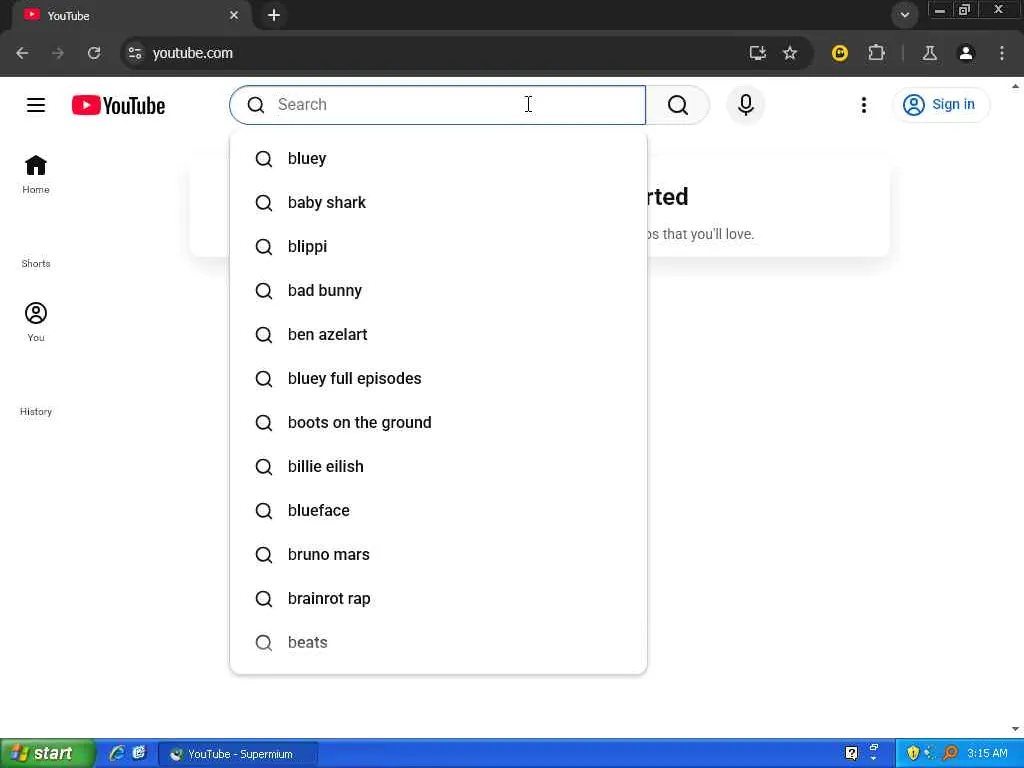Go back with browser back arrow

[x=22, y=53]
